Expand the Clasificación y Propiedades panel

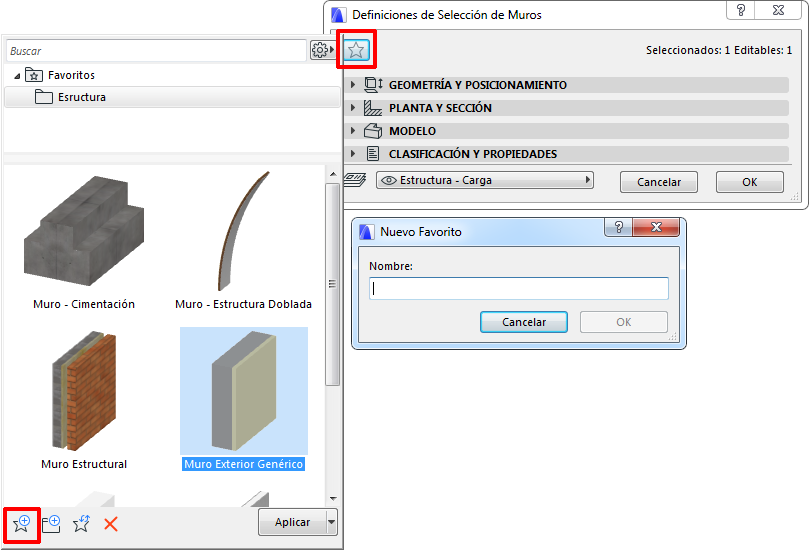[x=353, y=154]
